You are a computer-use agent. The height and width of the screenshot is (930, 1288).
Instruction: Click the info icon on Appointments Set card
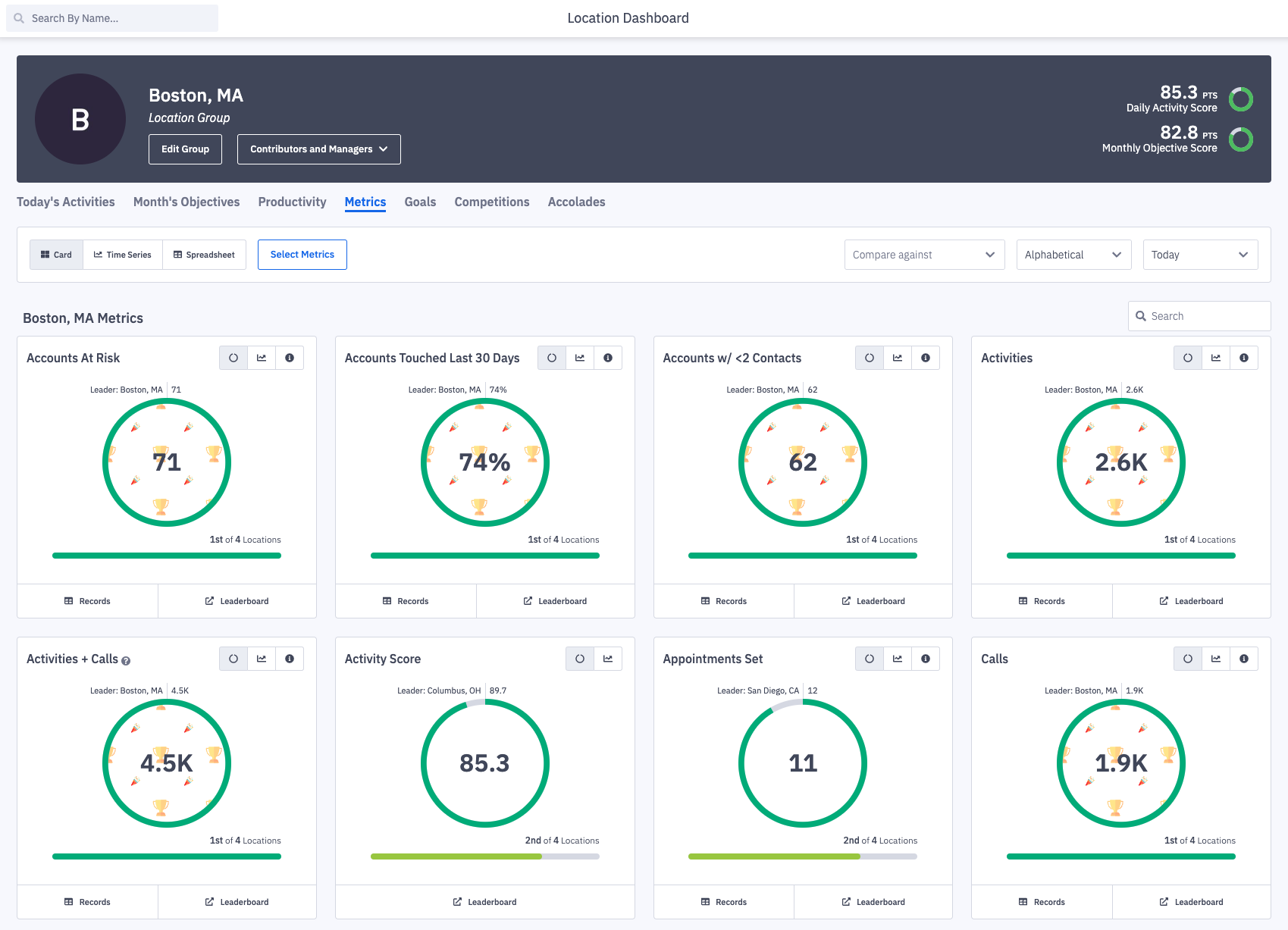click(926, 659)
